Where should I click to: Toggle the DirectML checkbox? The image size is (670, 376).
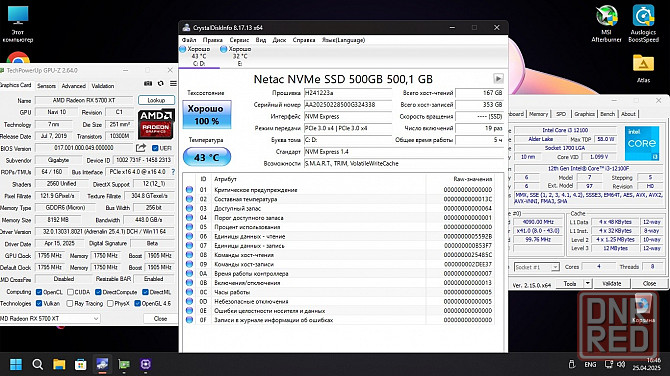coord(145,292)
